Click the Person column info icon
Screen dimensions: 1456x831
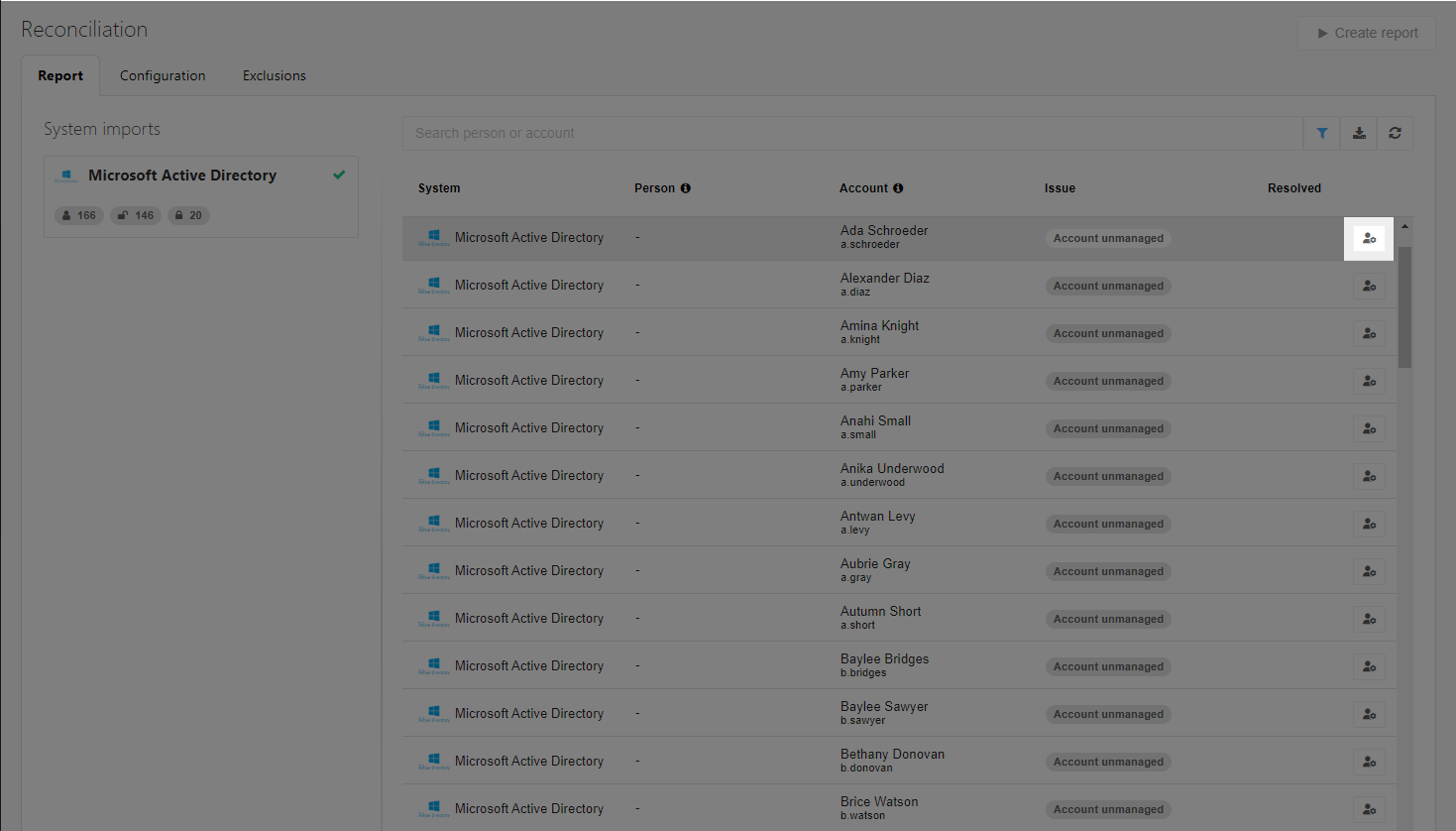pyautogui.click(x=685, y=188)
